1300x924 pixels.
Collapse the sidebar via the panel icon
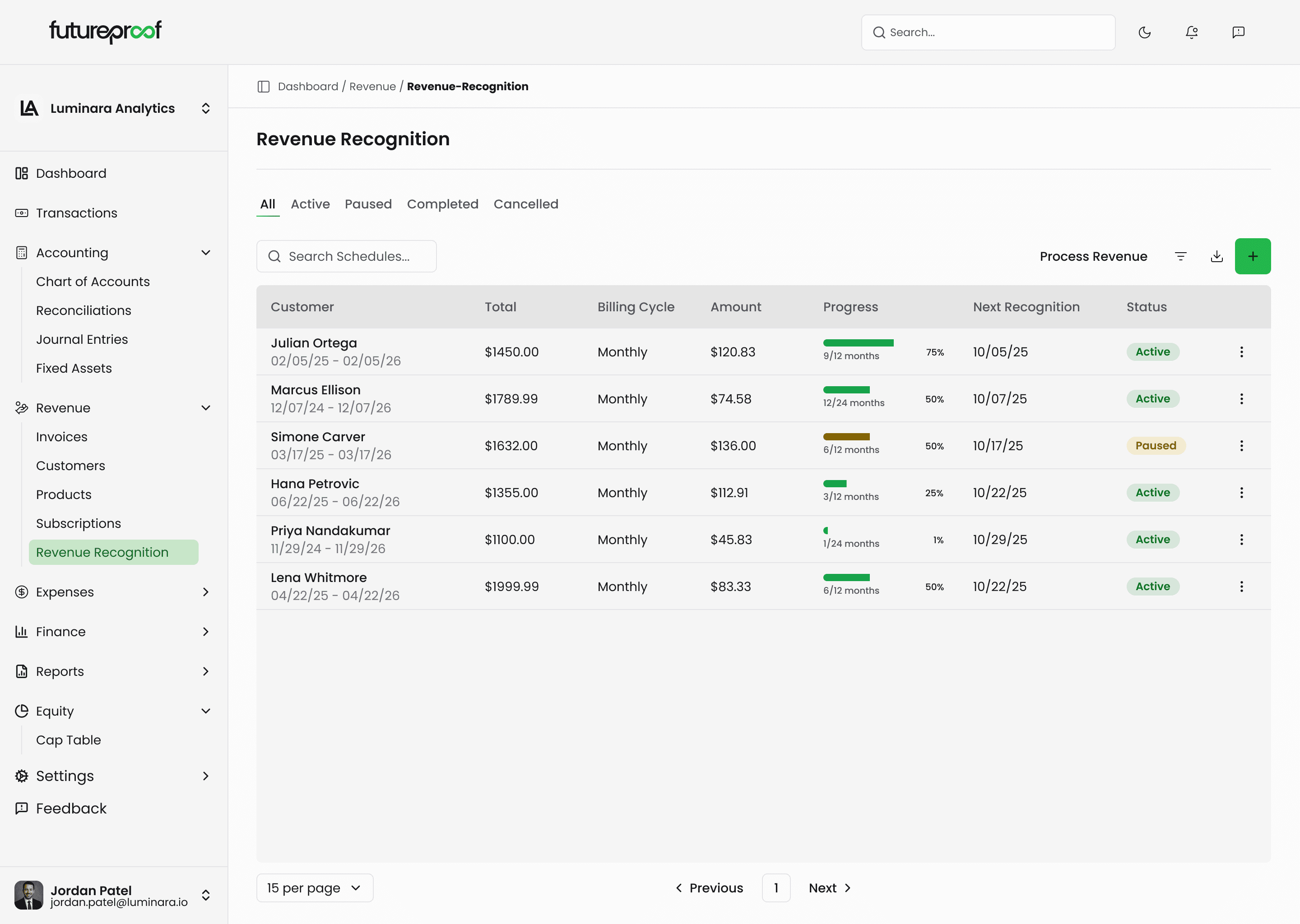pyautogui.click(x=264, y=87)
